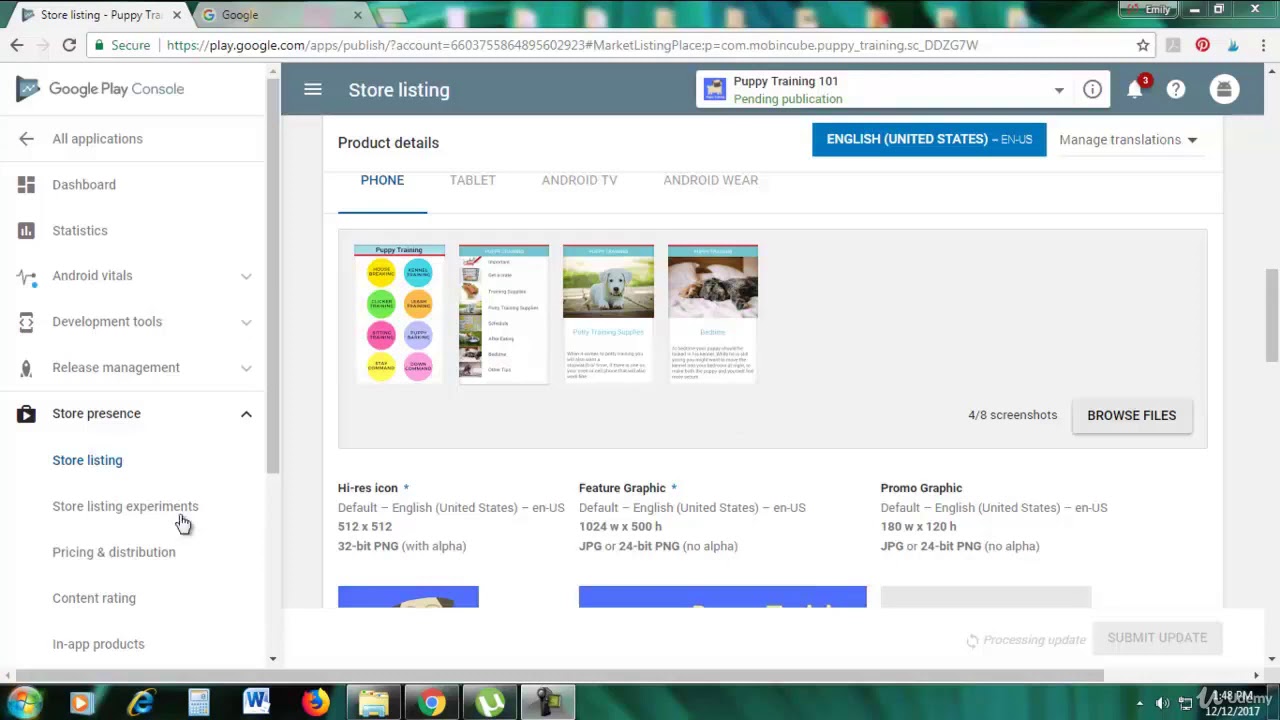Viewport: 1280px width, 720px height.
Task: Switch to the ANDROID WEAR tab
Action: pos(710,180)
